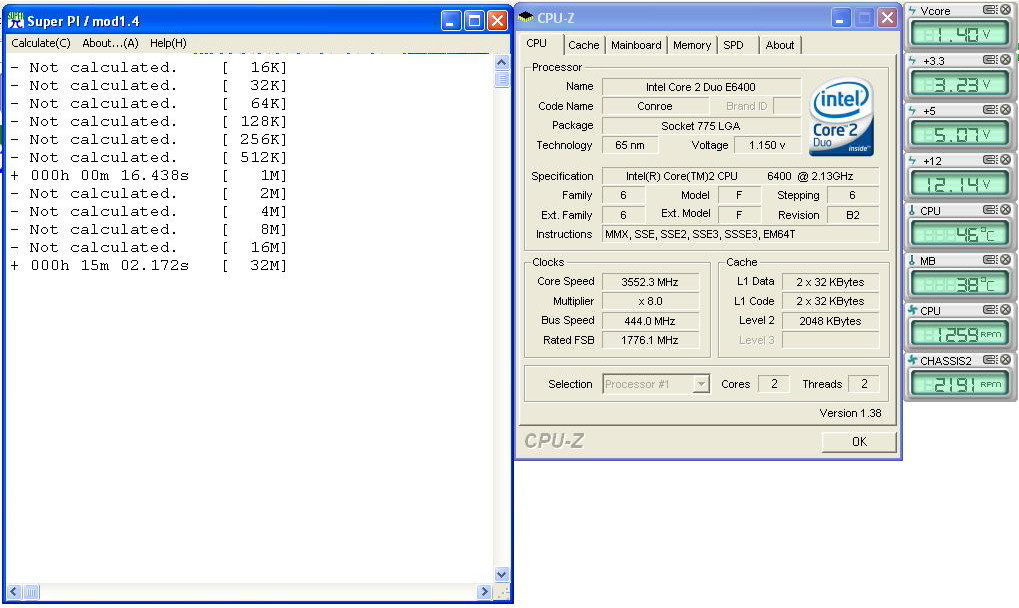Close the Vcore voltage monitor panel
The height and width of the screenshot is (608, 1019).
(x=1005, y=10)
